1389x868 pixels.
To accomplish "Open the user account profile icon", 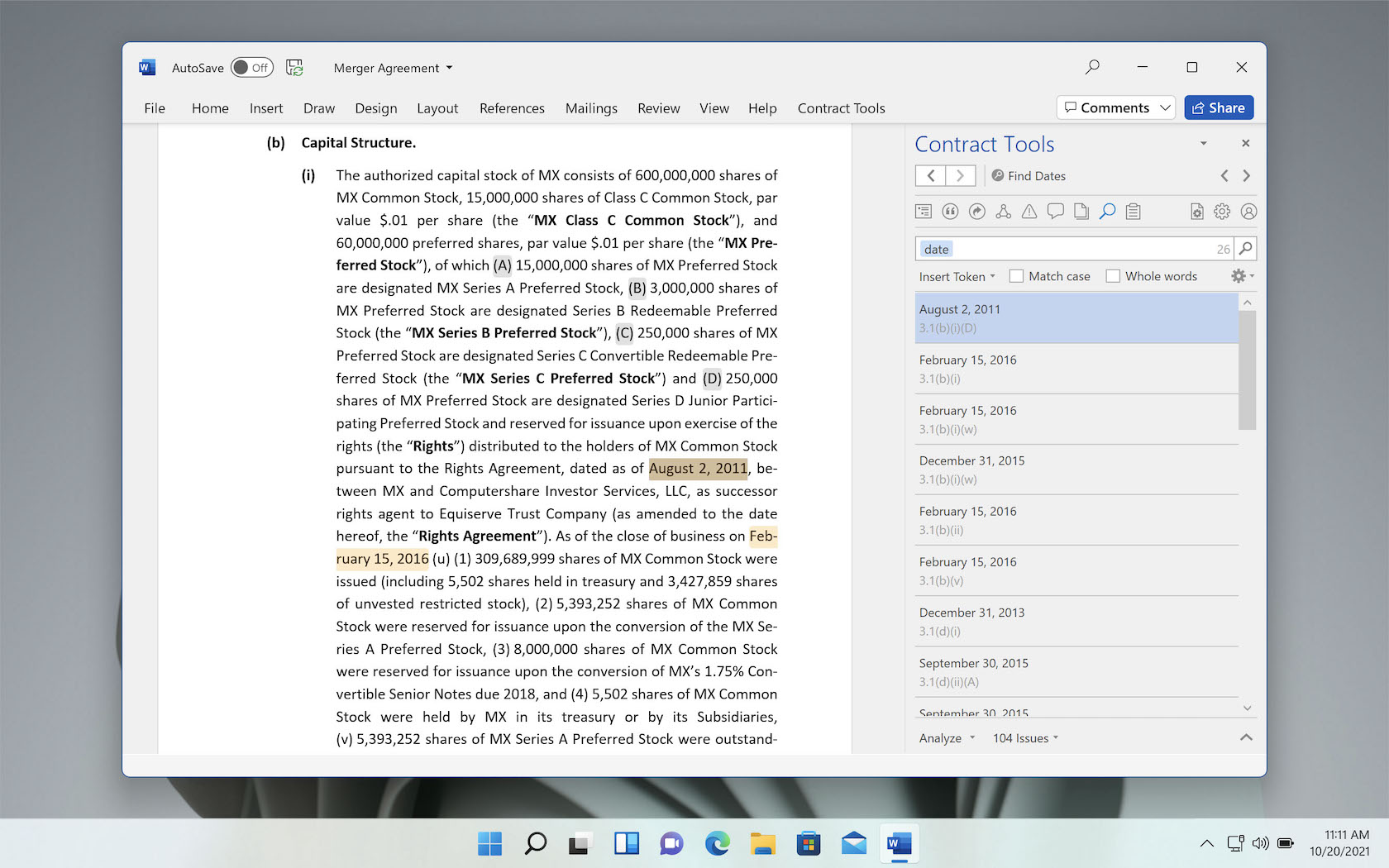I will click(1248, 212).
